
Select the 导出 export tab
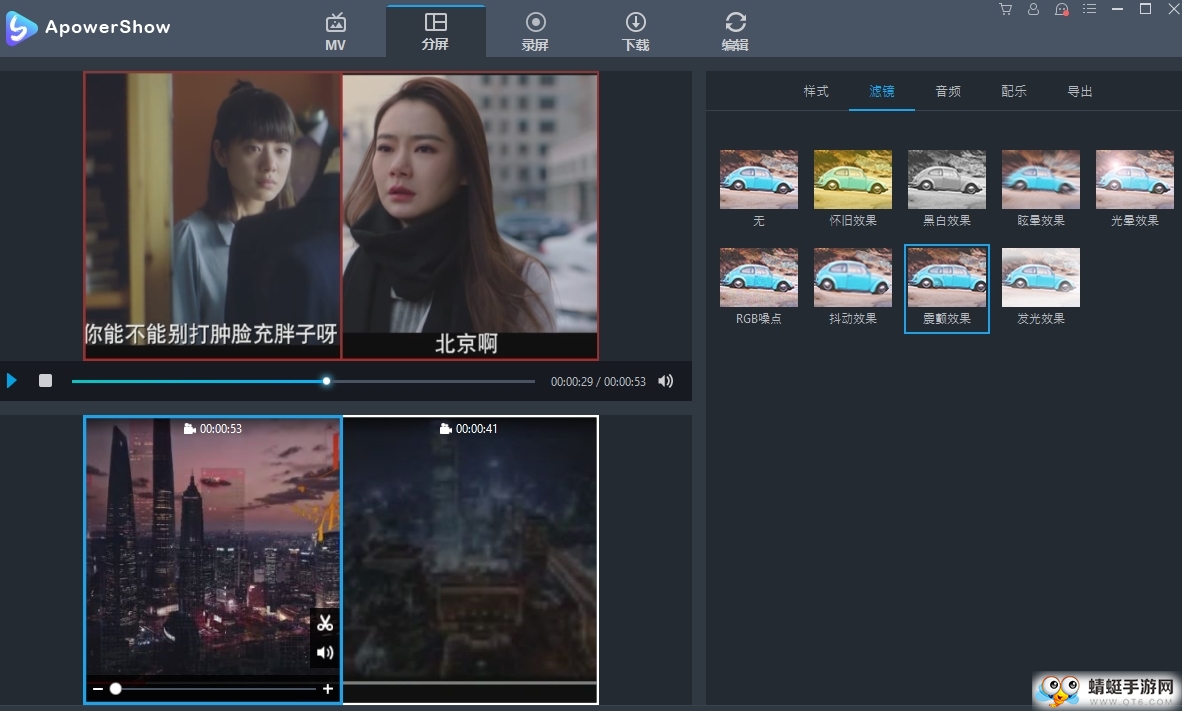(x=1080, y=91)
